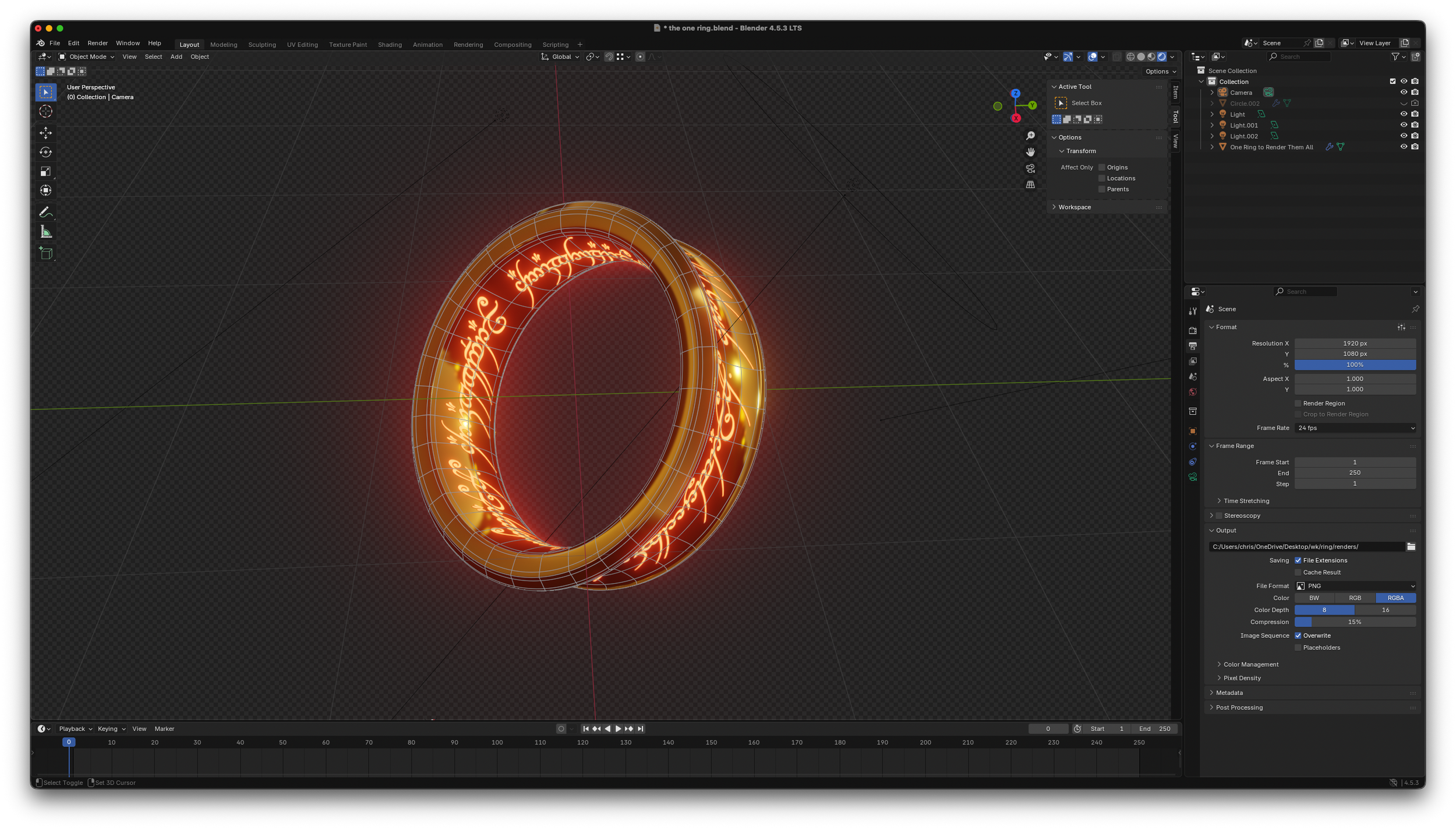Expand the Color Management section
Viewport: 1456px width, 829px height.
click(1250, 664)
